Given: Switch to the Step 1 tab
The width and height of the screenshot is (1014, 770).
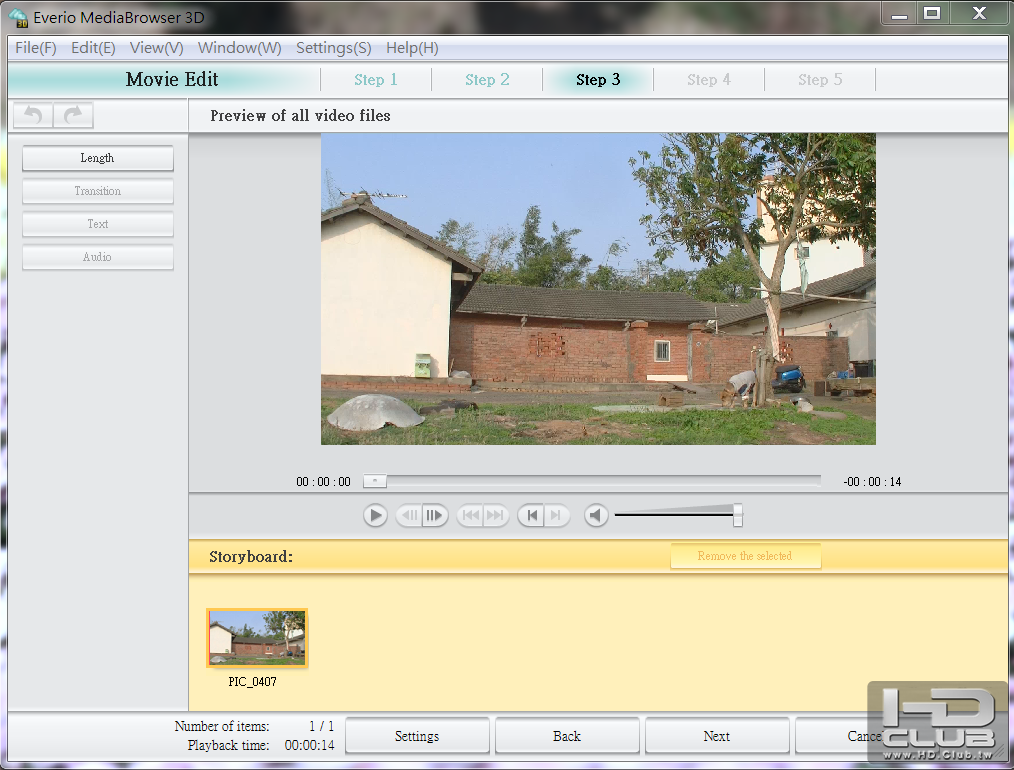Looking at the screenshot, I should 376,80.
